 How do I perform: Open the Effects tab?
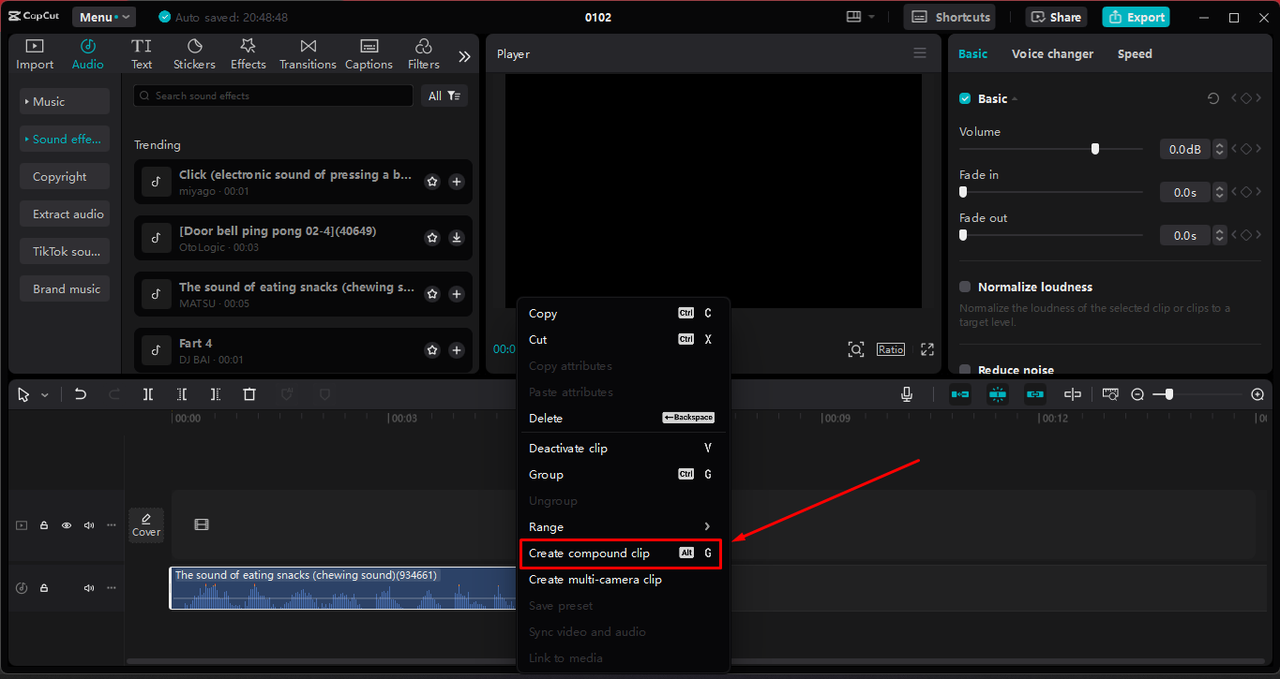pyautogui.click(x=248, y=54)
